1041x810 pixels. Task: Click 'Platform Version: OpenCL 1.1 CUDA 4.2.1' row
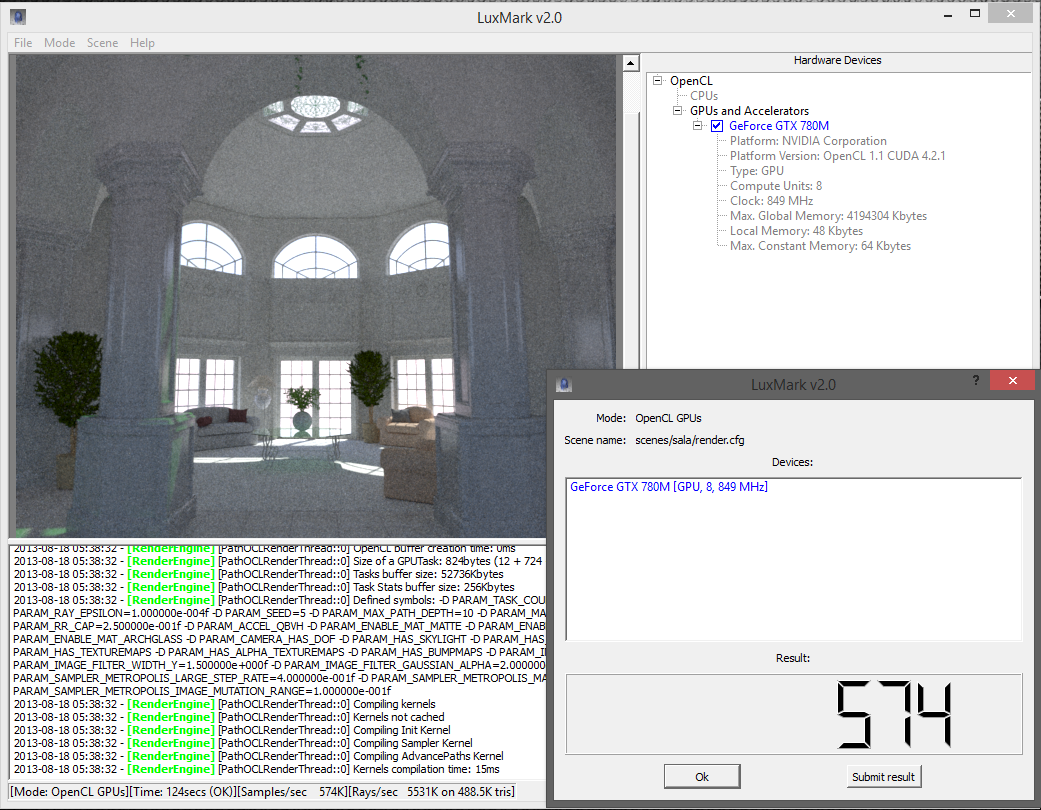pos(837,156)
